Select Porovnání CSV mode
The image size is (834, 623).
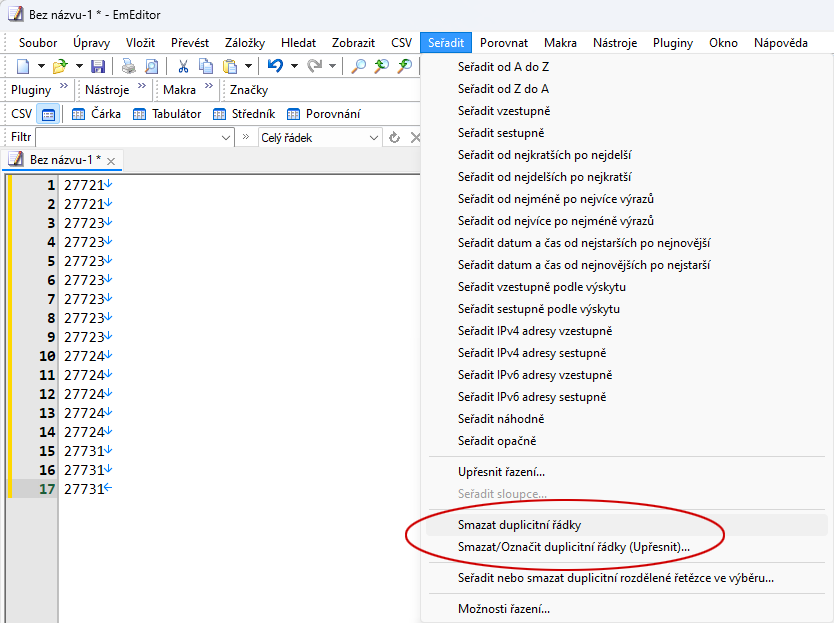tap(323, 114)
